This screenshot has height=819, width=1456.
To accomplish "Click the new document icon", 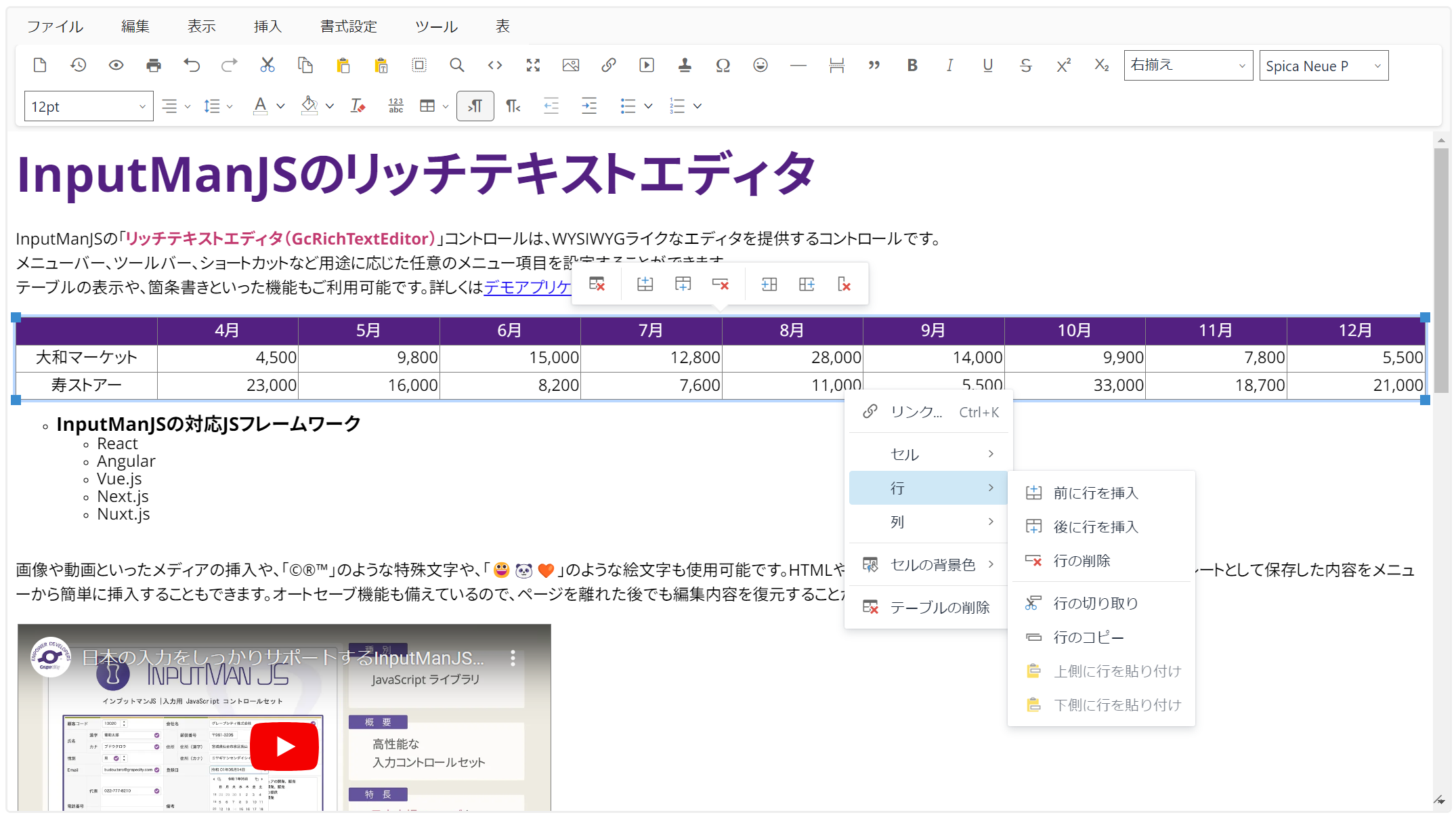I will coord(40,65).
